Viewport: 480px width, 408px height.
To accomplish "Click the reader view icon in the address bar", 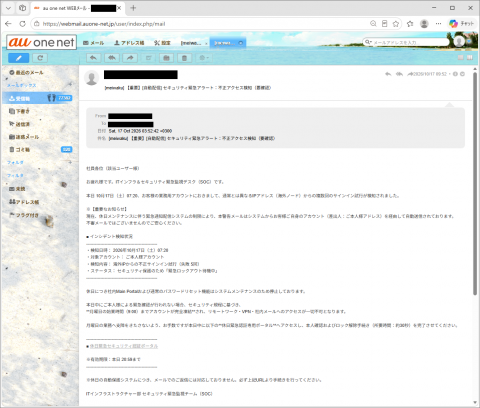I will pos(385,24).
